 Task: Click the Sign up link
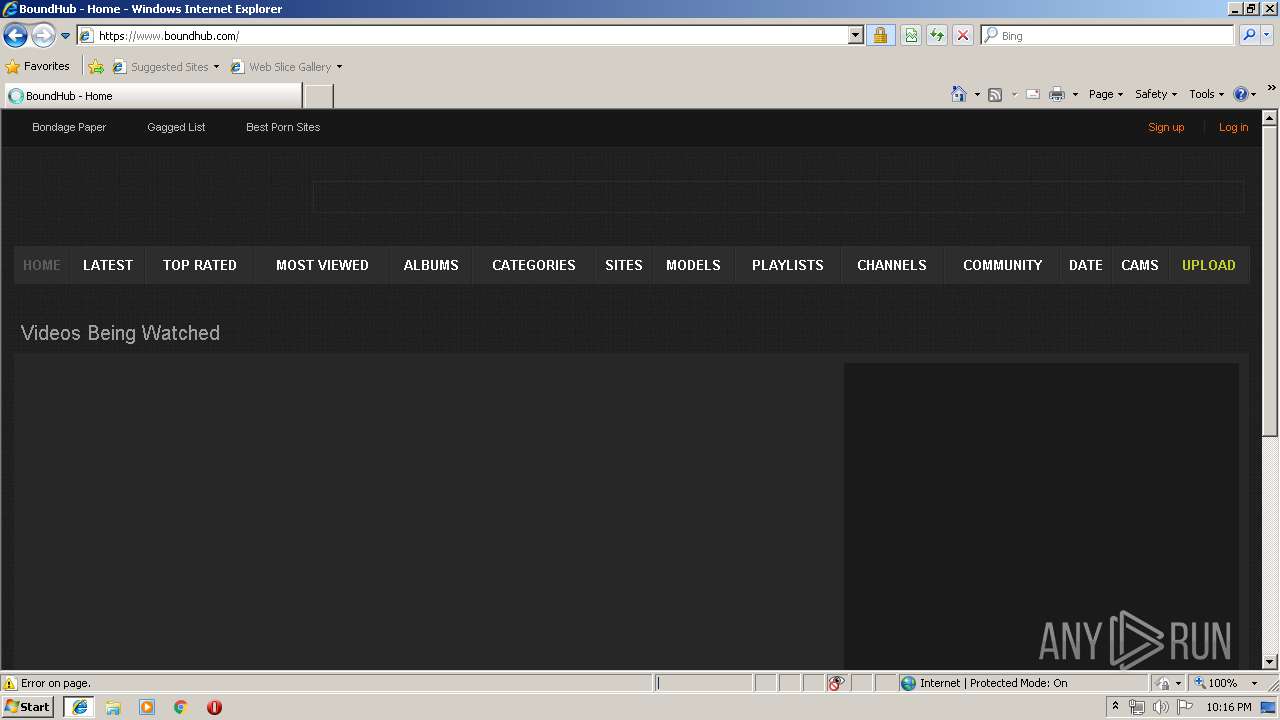click(x=1166, y=127)
